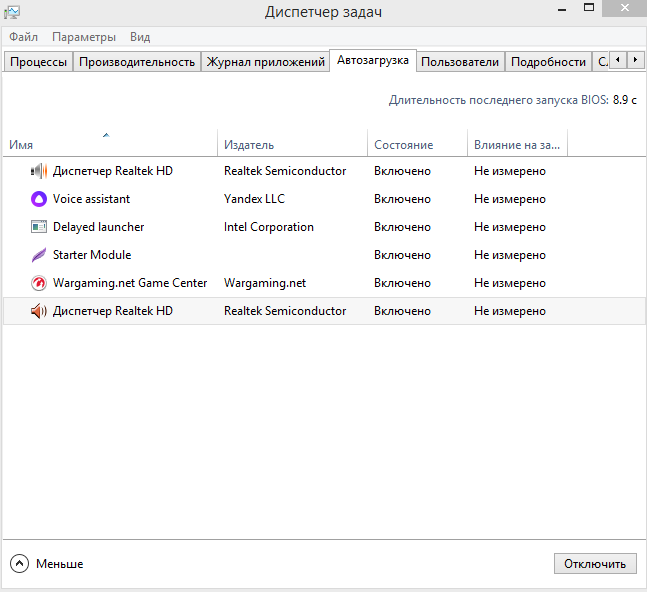
Task: Open the Параметры menu
Action: [x=84, y=37]
